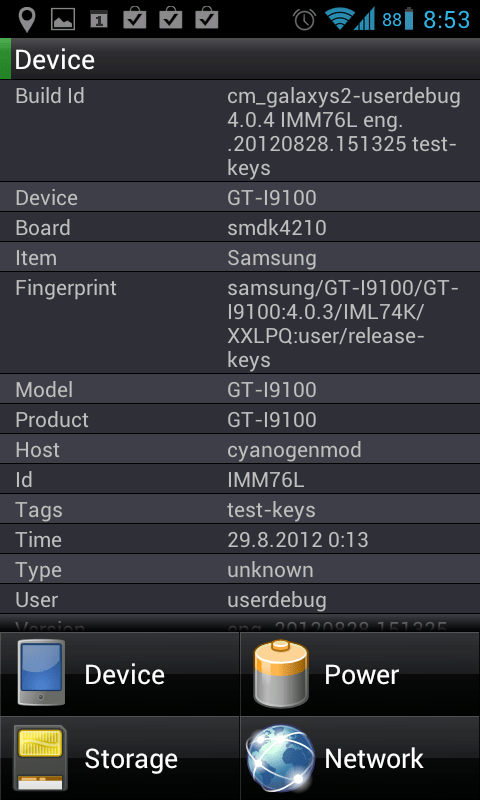Select the Build Id row

[x=240, y=131]
